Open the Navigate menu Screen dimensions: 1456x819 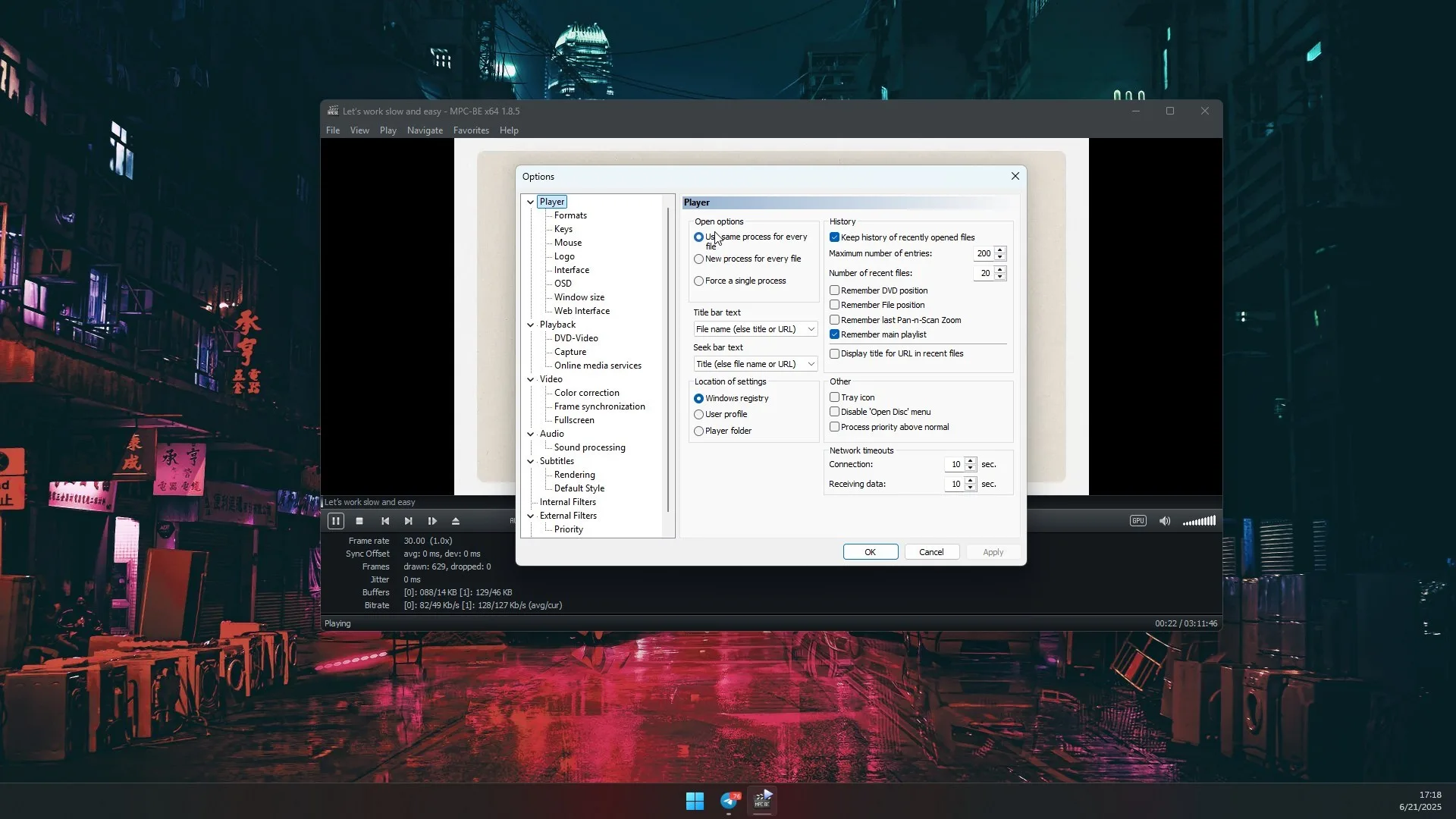(x=425, y=130)
